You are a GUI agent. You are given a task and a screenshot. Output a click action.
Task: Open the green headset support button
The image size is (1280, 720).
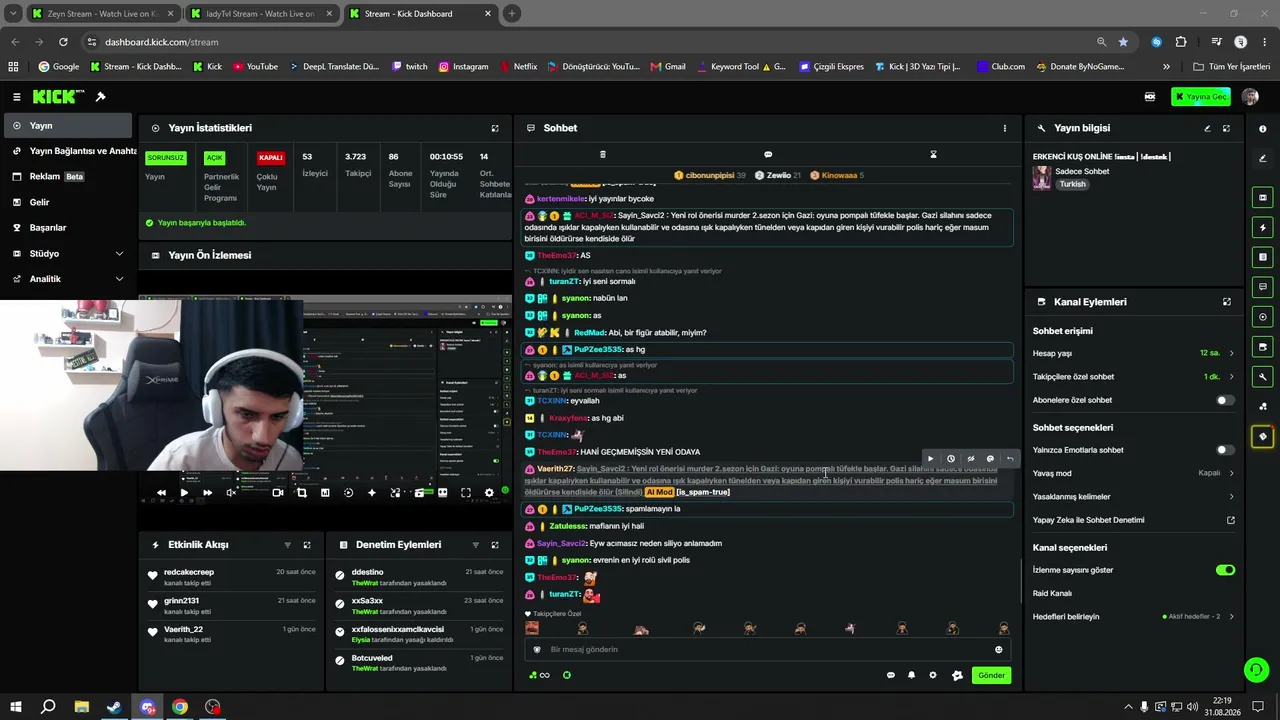click(x=1256, y=669)
